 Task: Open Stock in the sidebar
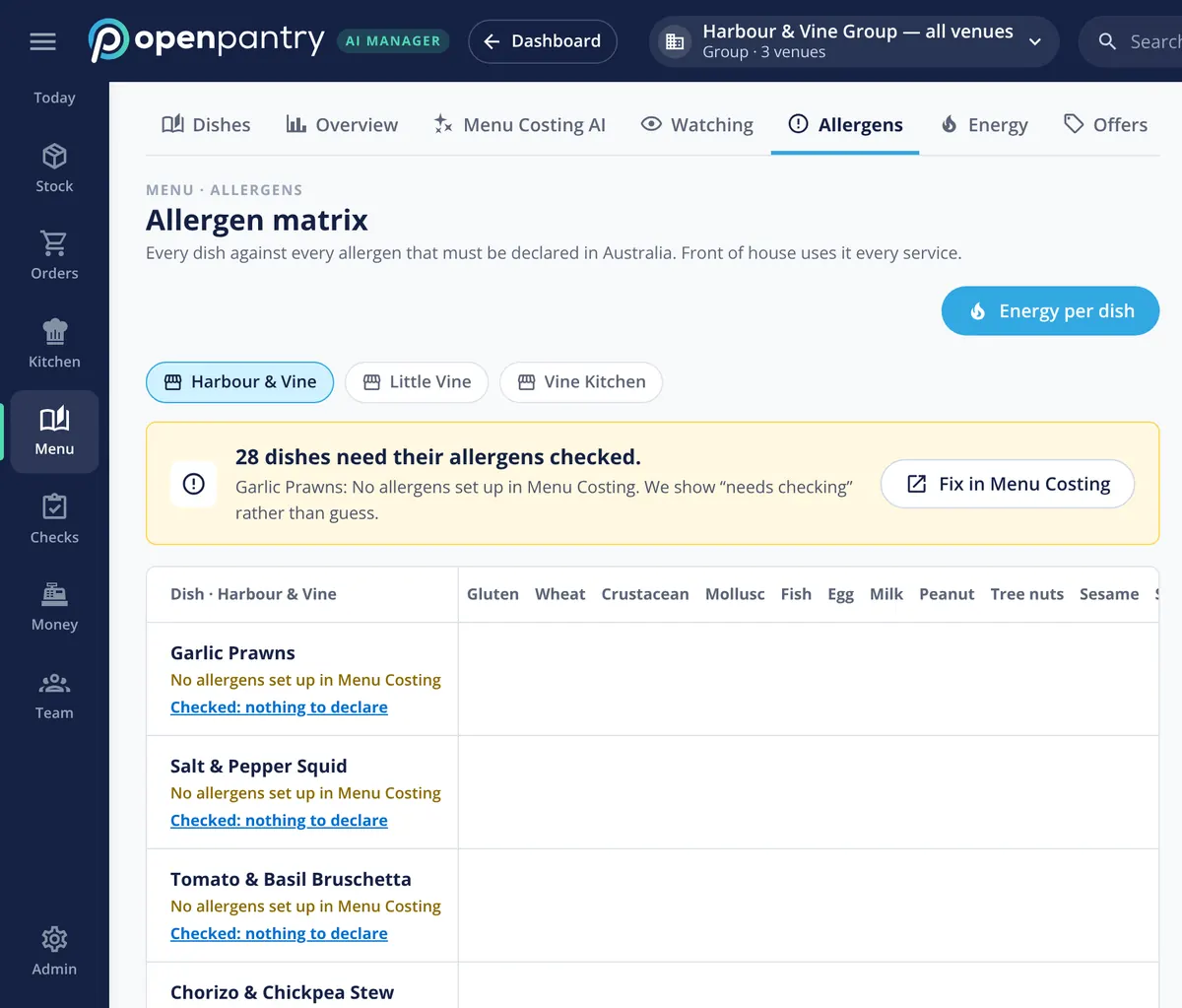[54, 168]
